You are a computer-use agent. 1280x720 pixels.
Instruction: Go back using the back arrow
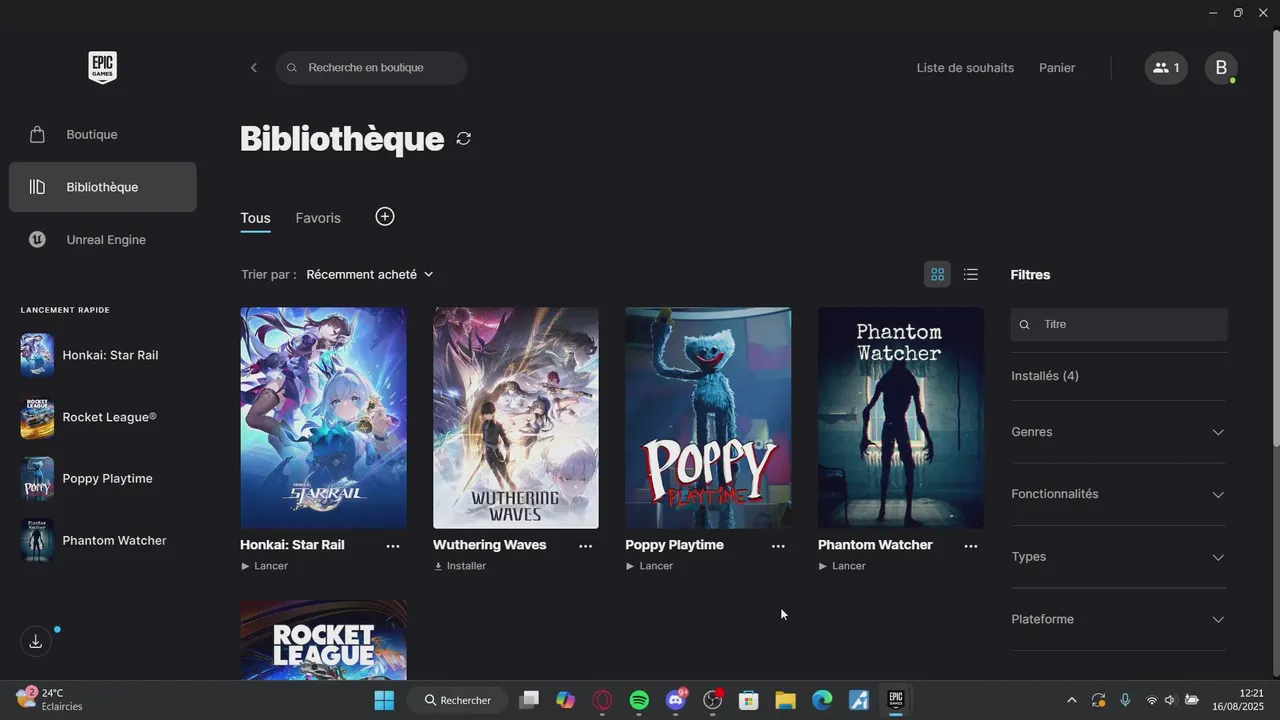pyautogui.click(x=253, y=68)
